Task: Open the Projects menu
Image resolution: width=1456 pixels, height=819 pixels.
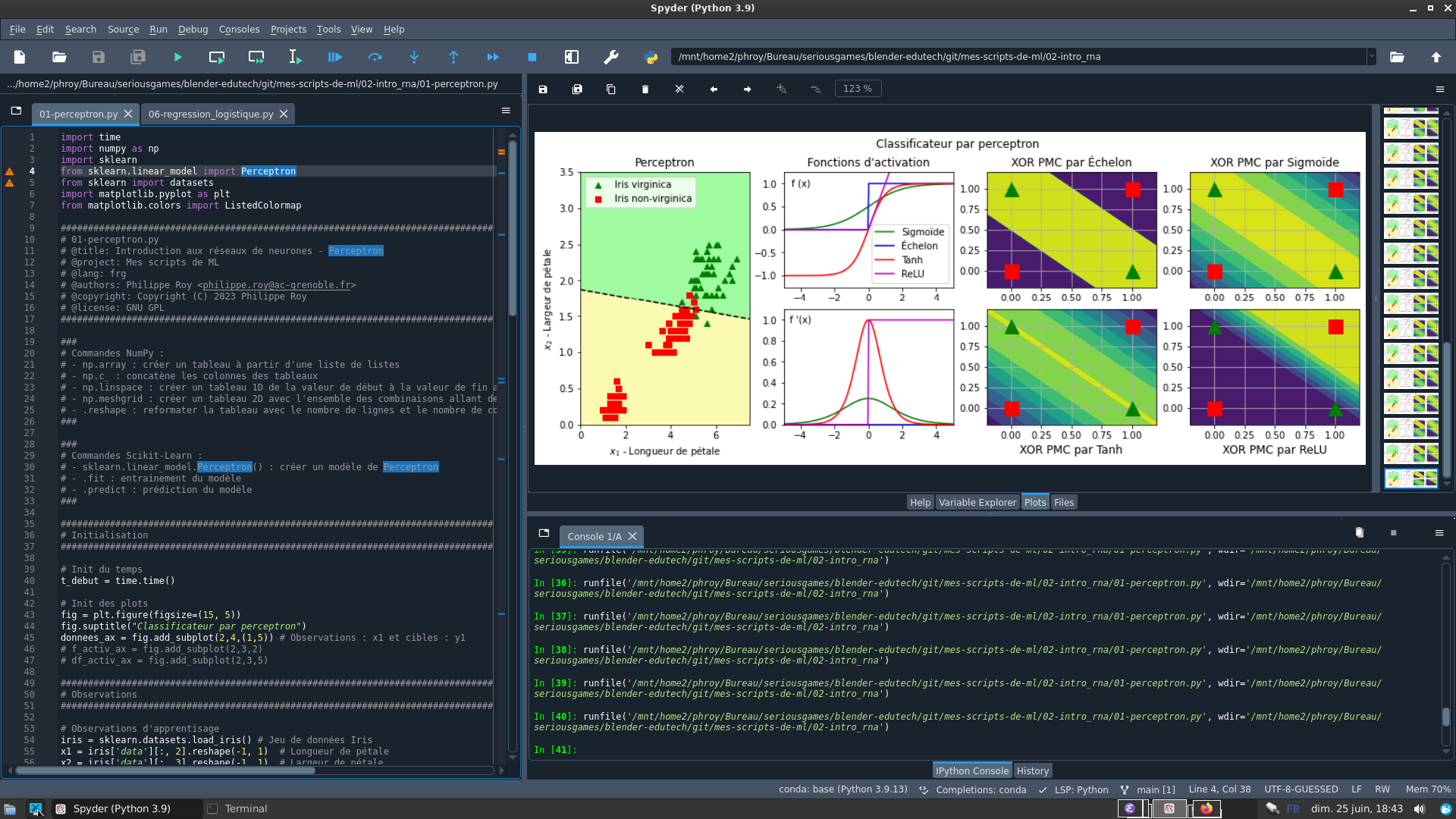Action: click(x=288, y=29)
